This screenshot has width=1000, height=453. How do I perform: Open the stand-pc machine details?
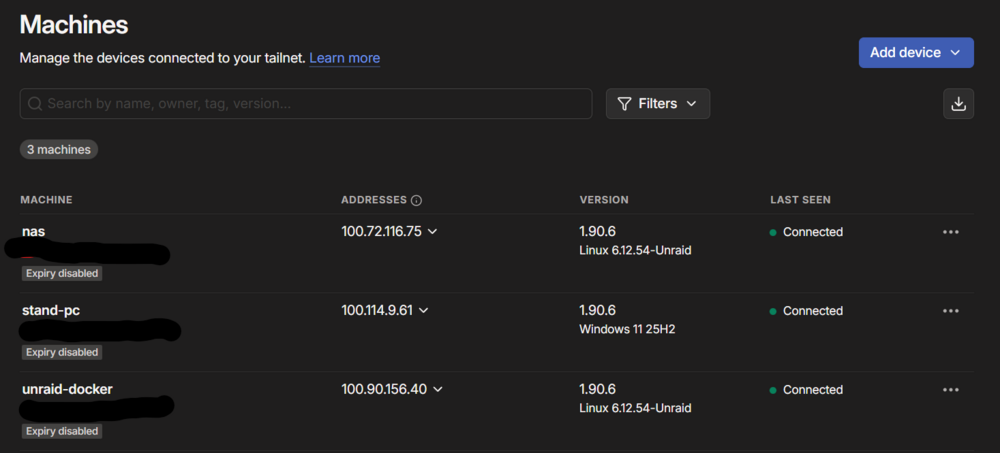tap(51, 311)
